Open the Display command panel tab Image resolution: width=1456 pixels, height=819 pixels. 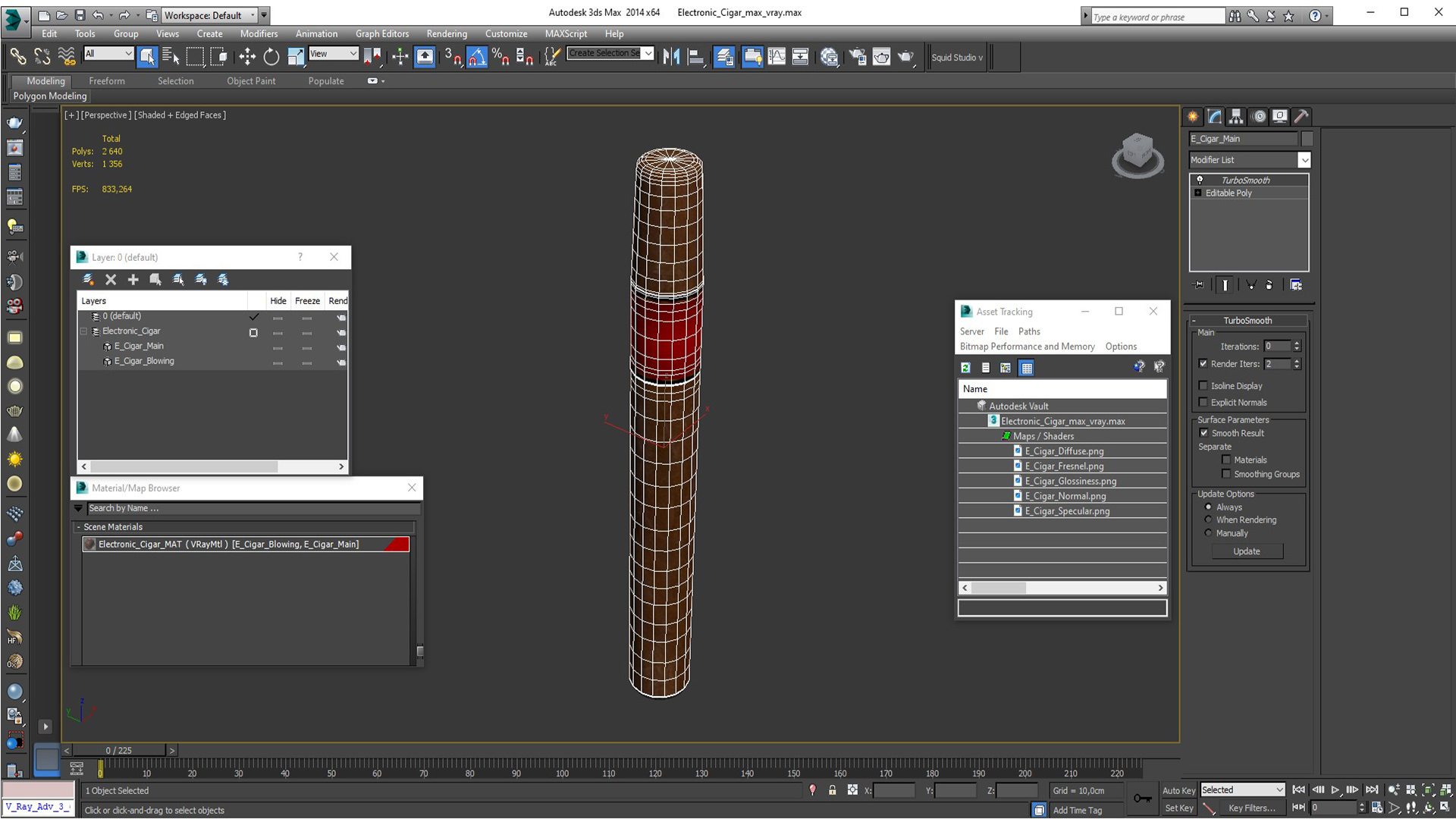tap(1280, 116)
